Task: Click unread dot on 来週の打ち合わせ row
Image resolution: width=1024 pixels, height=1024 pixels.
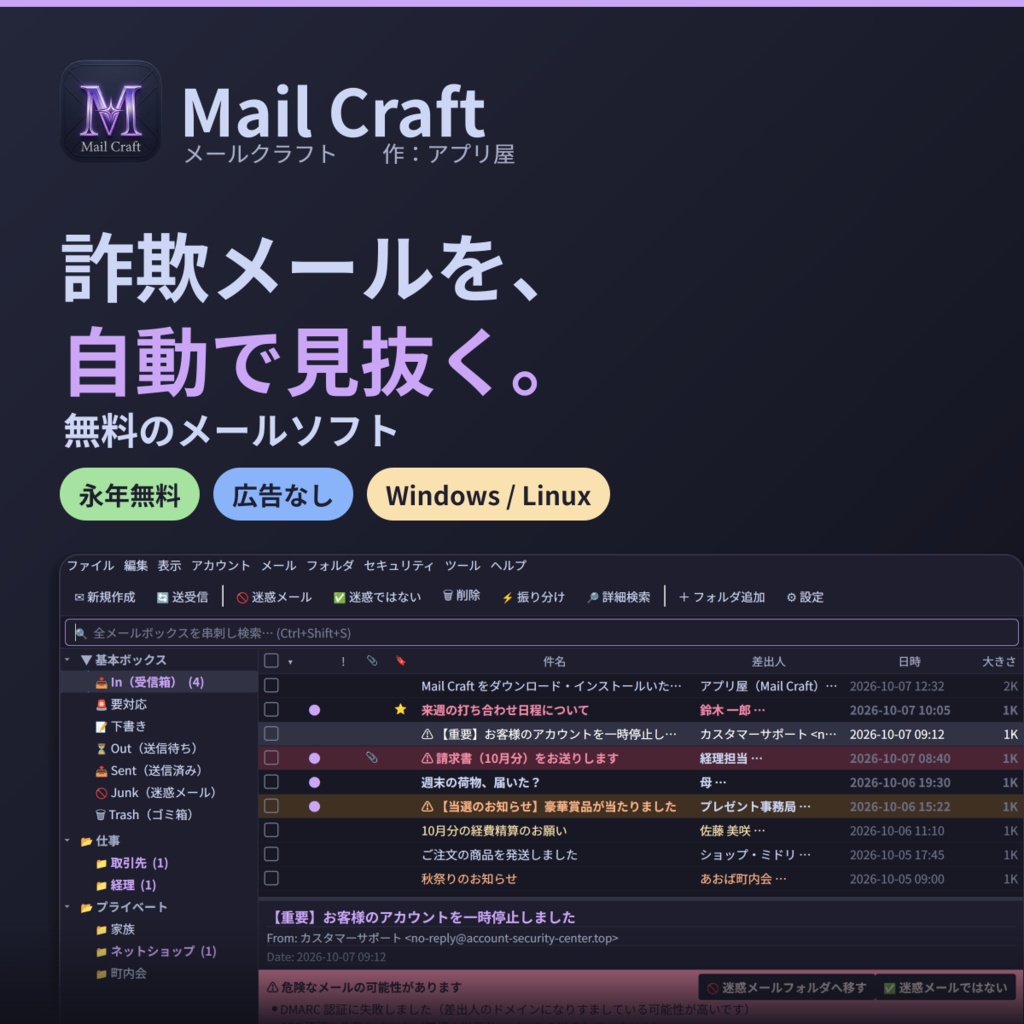Action: pyautogui.click(x=314, y=710)
